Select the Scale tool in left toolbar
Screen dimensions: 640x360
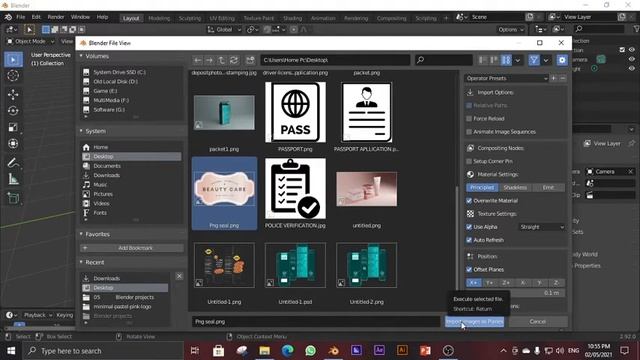pyautogui.click(x=13, y=127)
